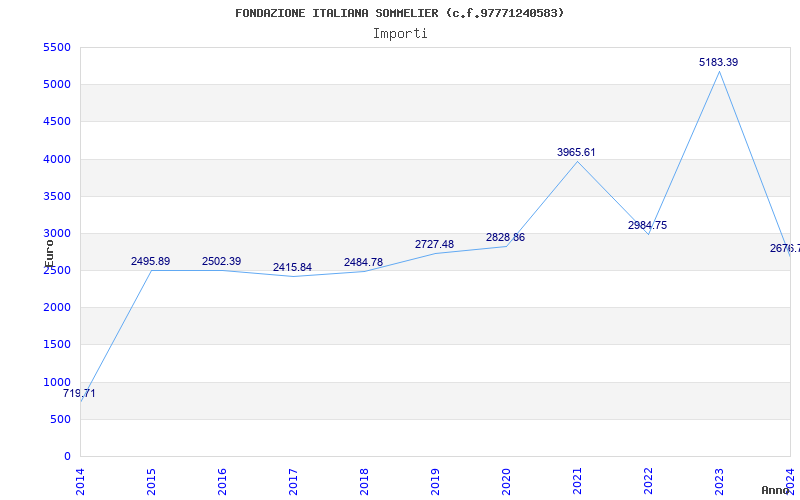Image resolution: width=800 pixels, height=500 pixels.
Task: Click the 2021 peak point on line
Action: click(x=577, y=162)
